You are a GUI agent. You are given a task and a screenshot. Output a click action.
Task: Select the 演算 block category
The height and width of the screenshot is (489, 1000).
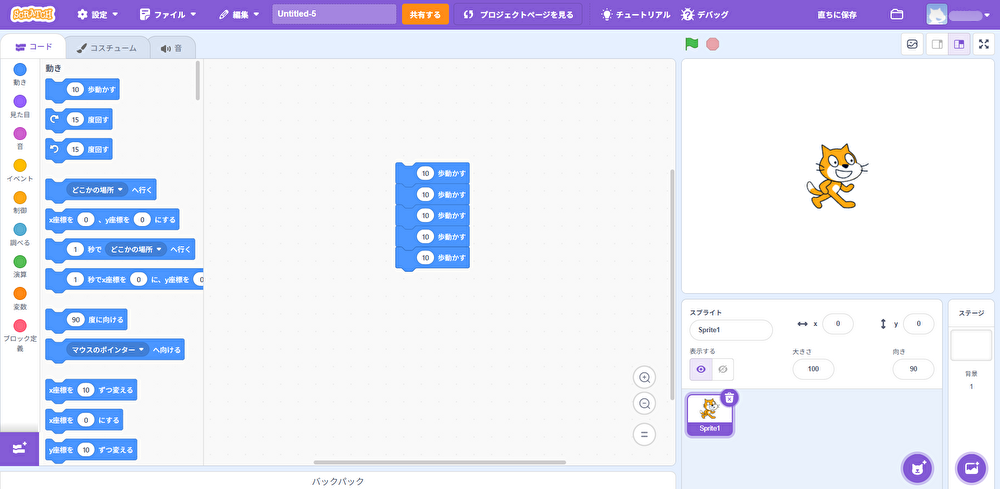pyautogui.click(x=20, y=266)
